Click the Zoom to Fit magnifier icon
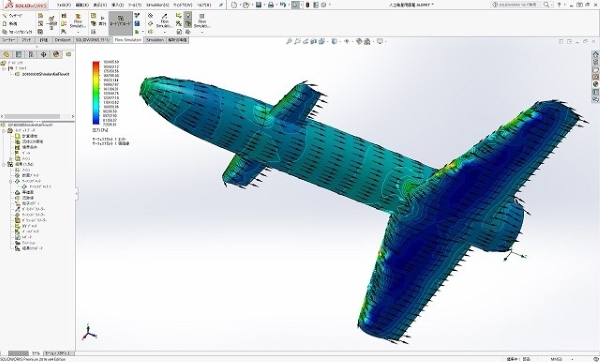Viewport: 600px width, 362px height. pos(289,41)
